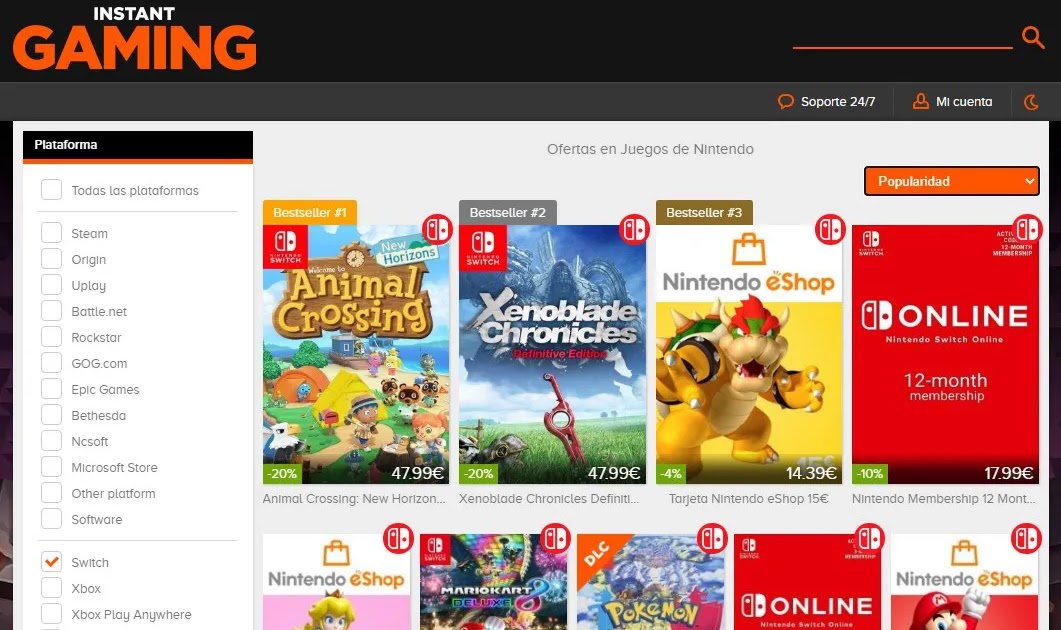Toggle dark mode with the moon icon

tap(1031, 102)
